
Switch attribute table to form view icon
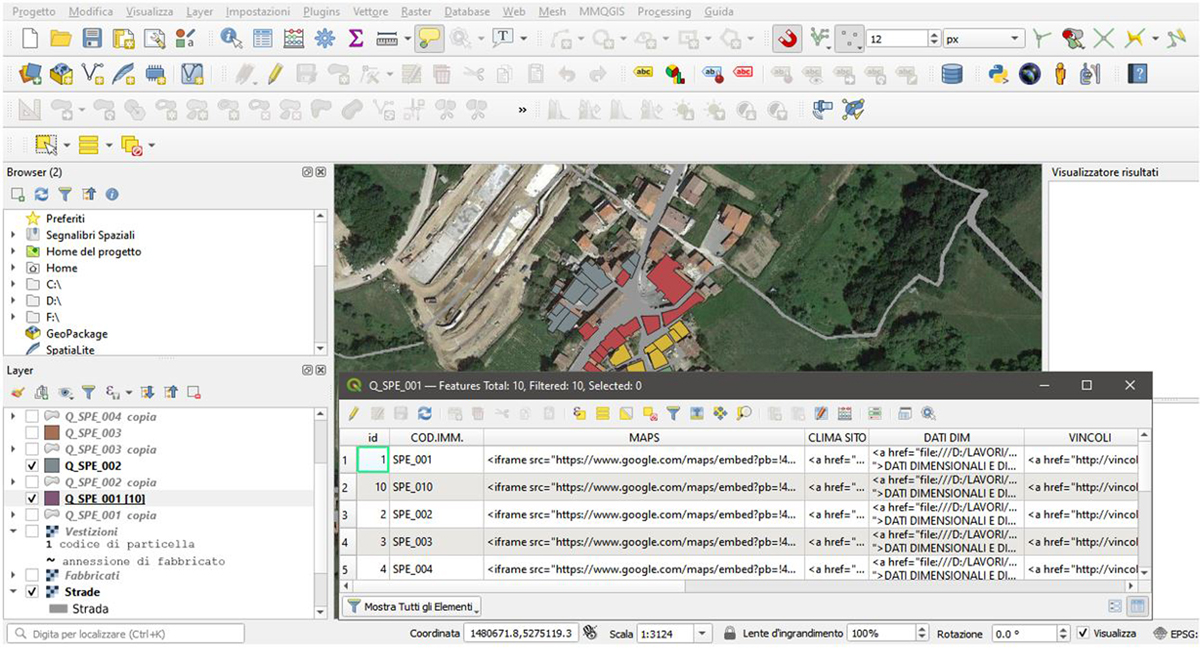[1115, 606]
